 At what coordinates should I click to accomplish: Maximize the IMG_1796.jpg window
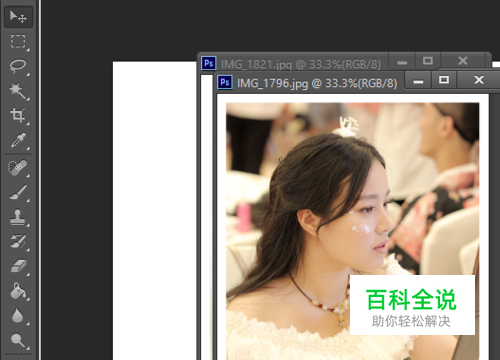[444, 80]
